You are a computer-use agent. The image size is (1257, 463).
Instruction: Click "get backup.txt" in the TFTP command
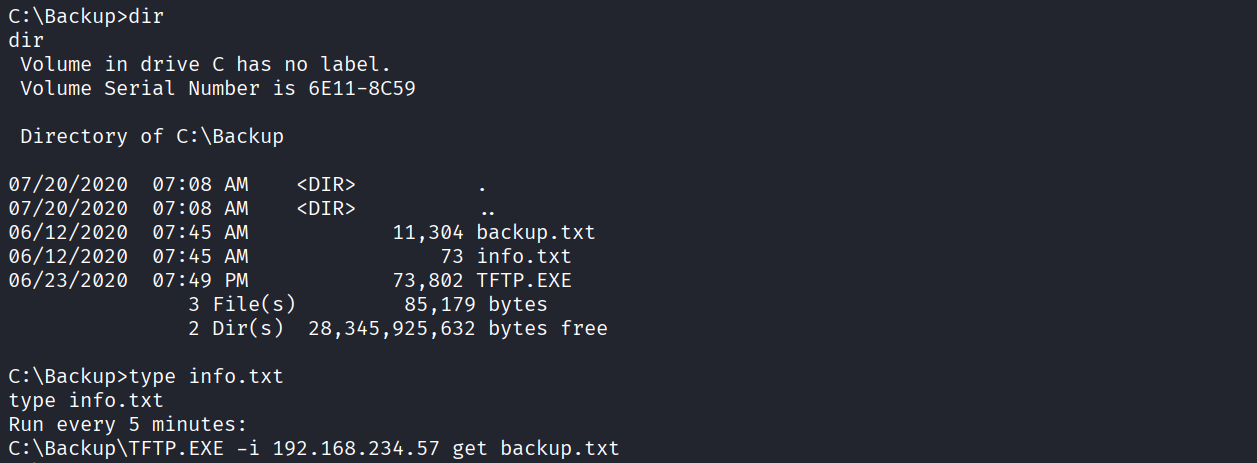point(535,449)
